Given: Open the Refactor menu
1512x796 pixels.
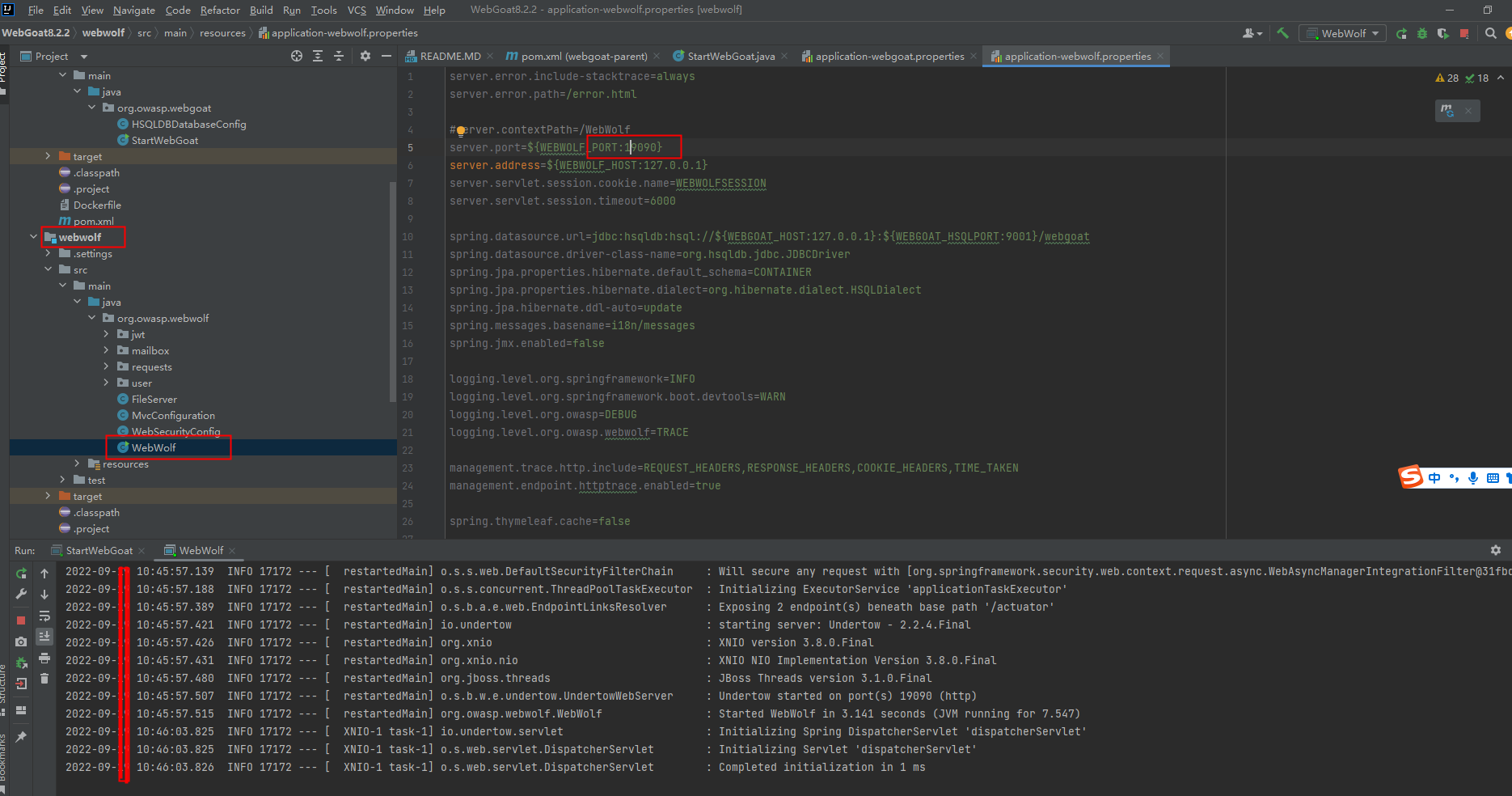Looking at the screenshot, I should pos(220,10).
